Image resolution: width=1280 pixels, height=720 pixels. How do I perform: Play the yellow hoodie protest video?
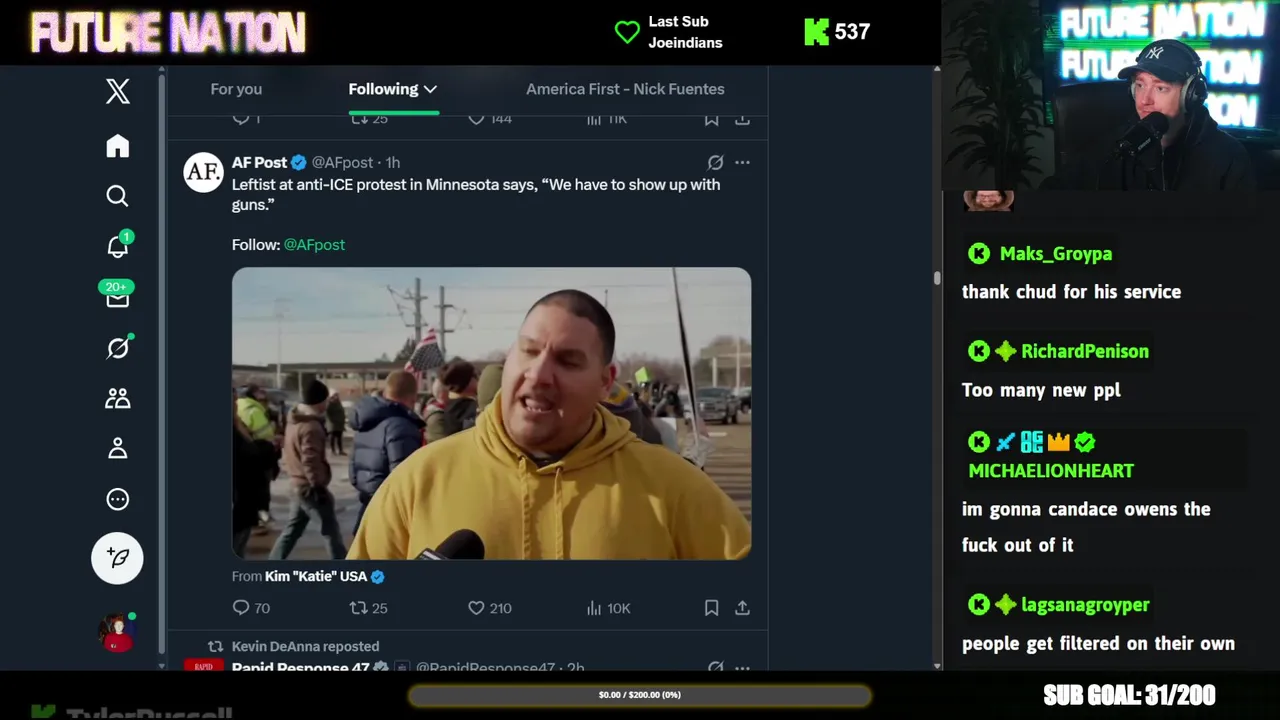(491, 413)
